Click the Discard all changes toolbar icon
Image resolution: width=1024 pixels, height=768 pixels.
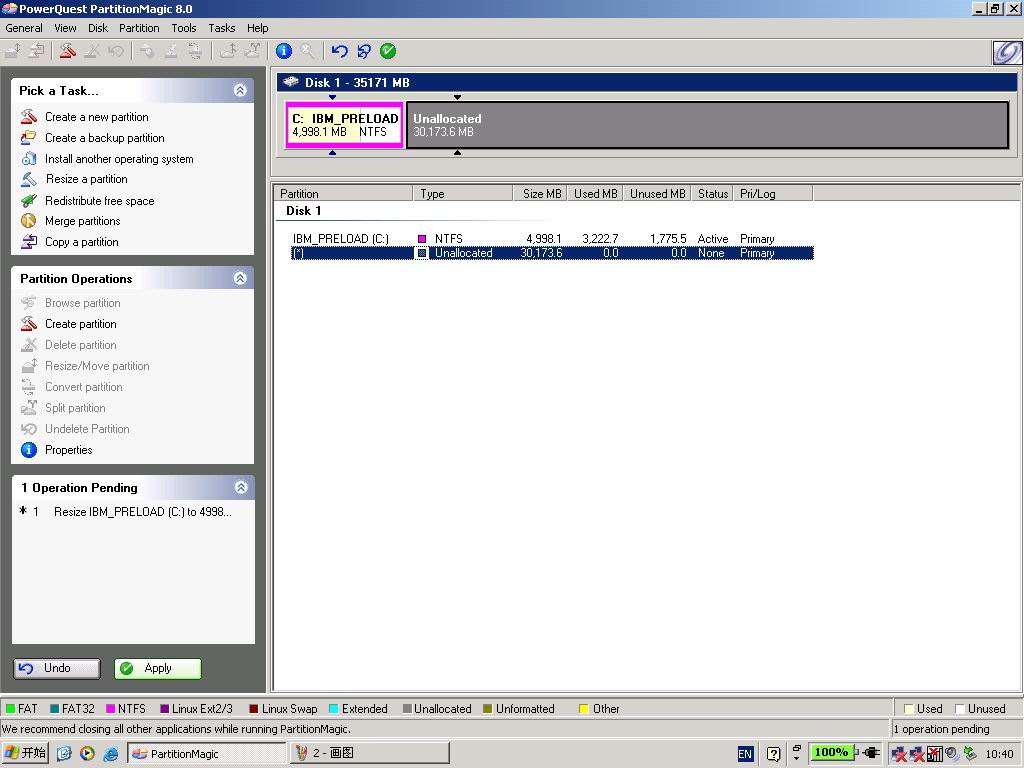point(364,51)
